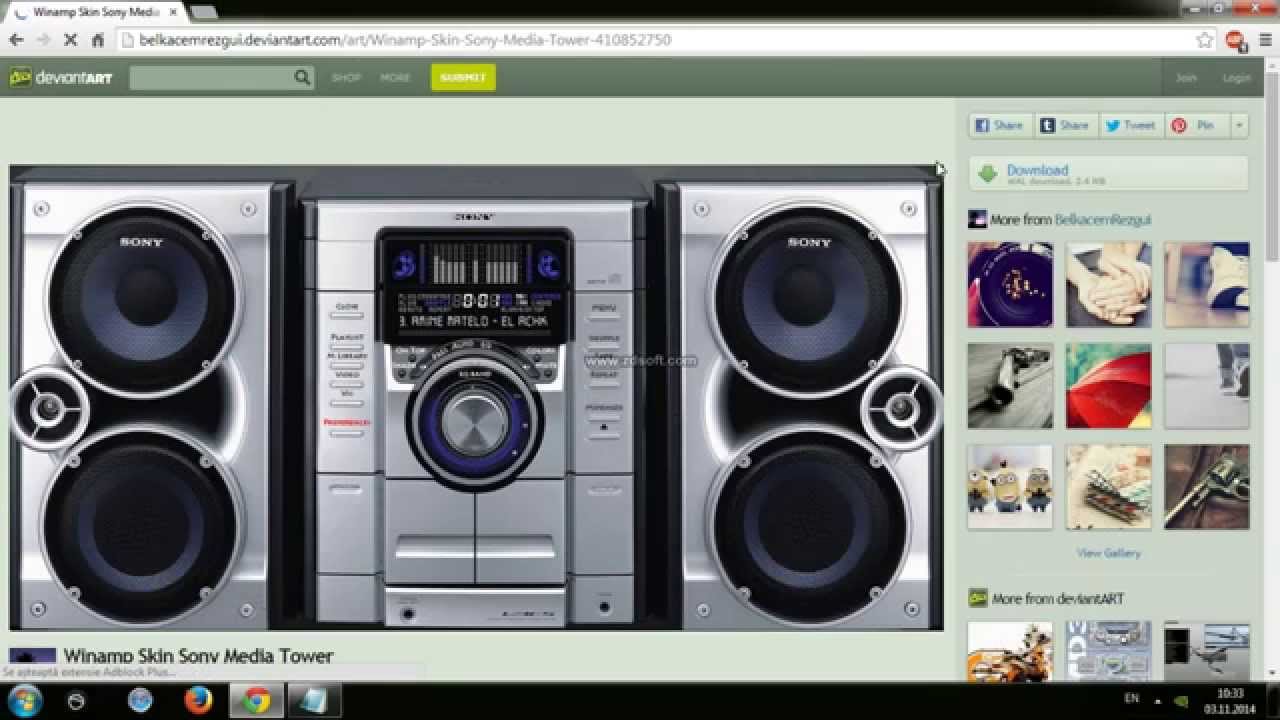Click the Chrome taskbar icon
Screen dimensions: 1280x720
click(x=256, y=701)
